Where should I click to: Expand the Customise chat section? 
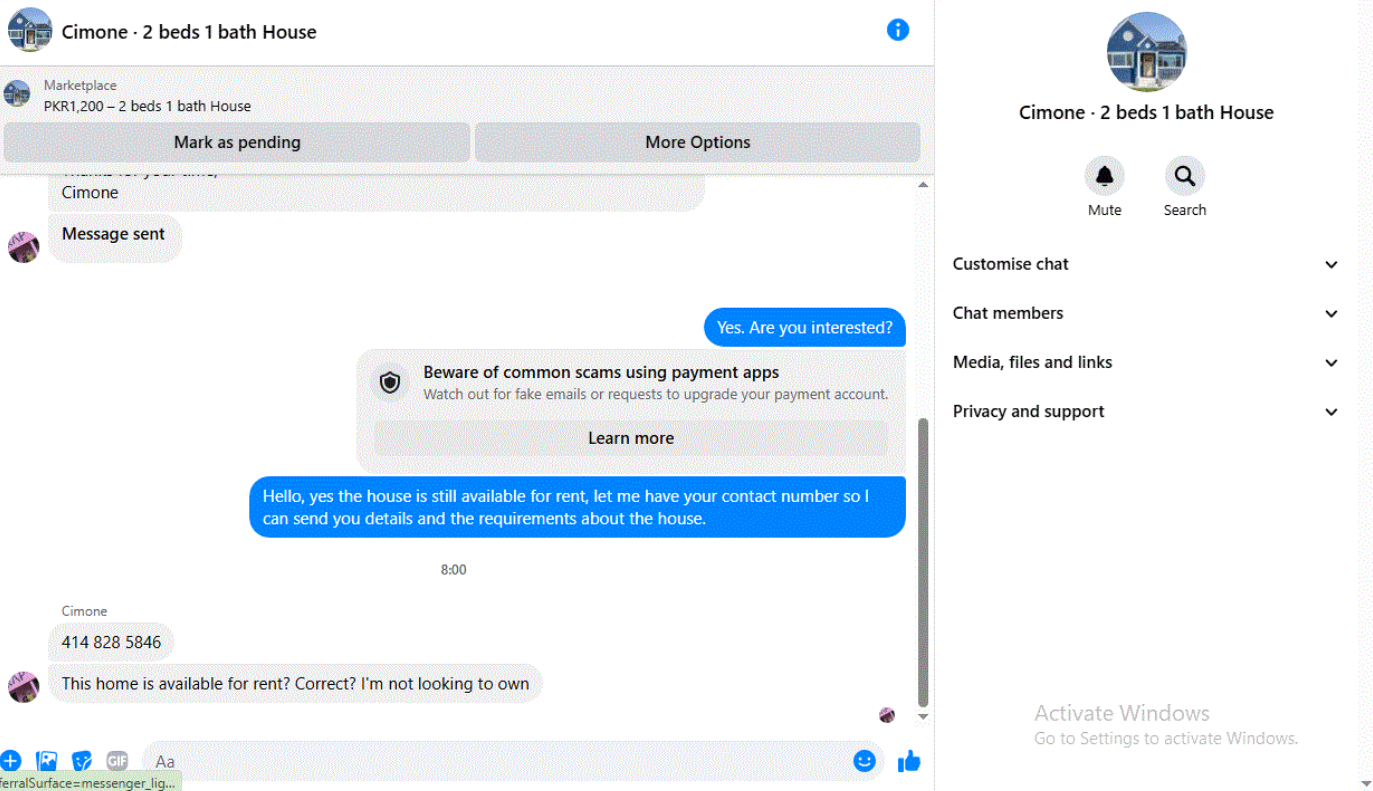[x=1145, y=264]
